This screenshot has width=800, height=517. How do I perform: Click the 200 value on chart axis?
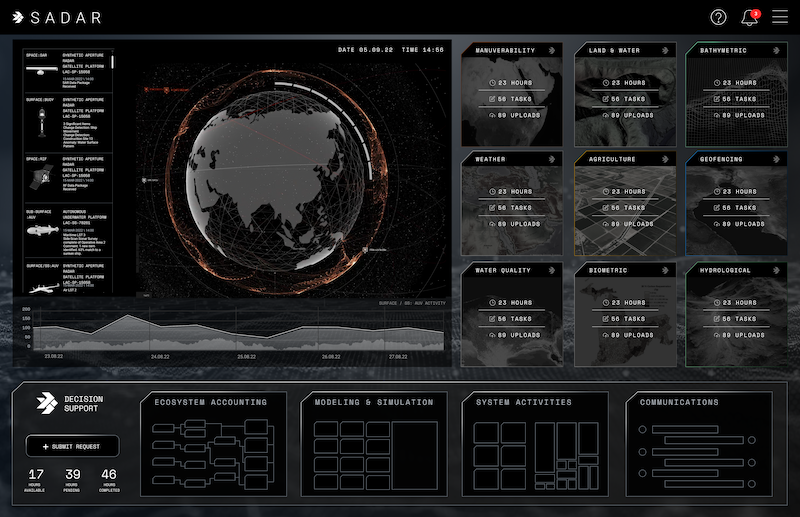click(x=27, y=309)
